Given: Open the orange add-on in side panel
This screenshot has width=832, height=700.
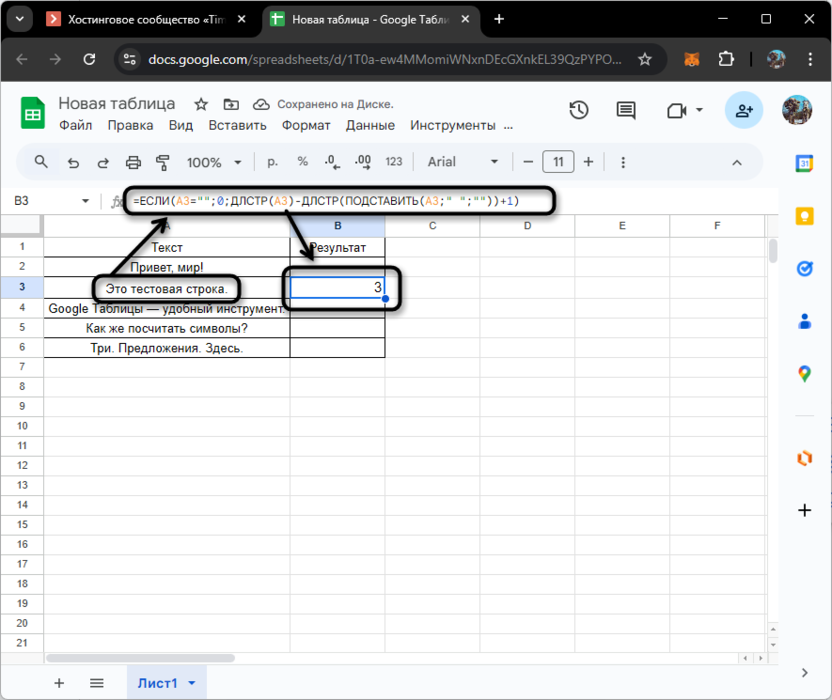Looking at the screenshot, I should tap(804, 457).
